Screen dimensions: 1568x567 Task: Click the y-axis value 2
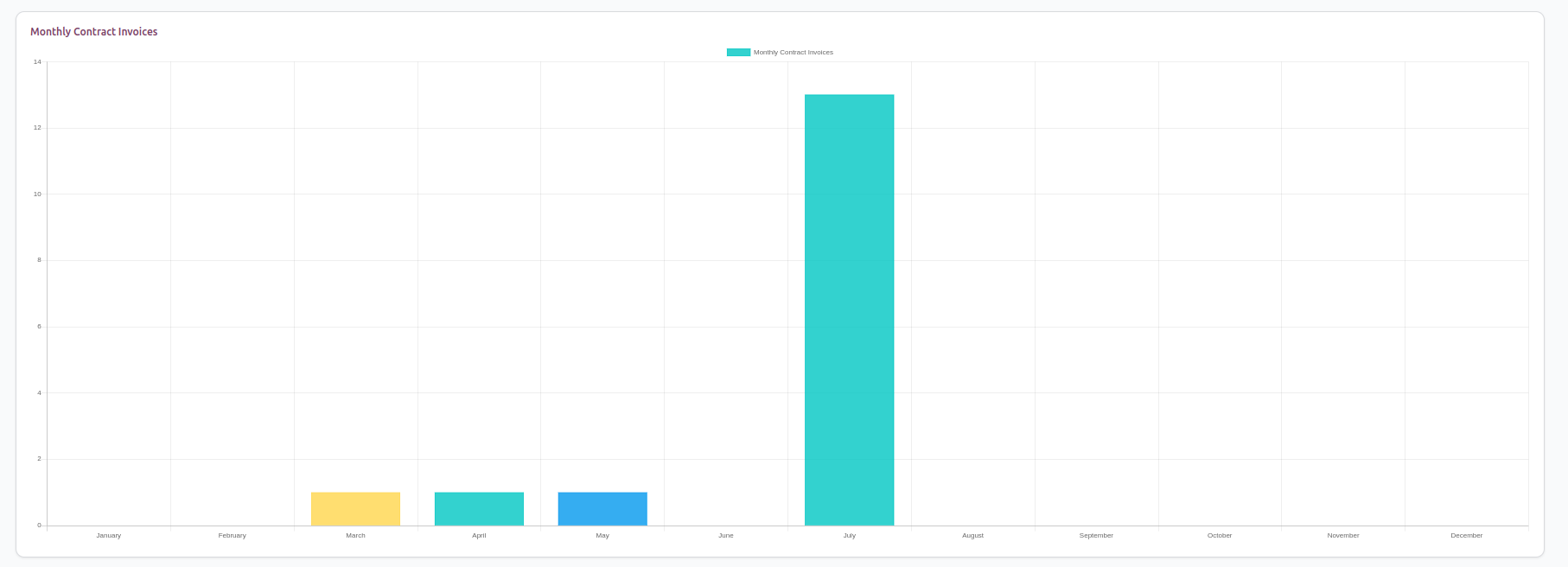(39, 459)
